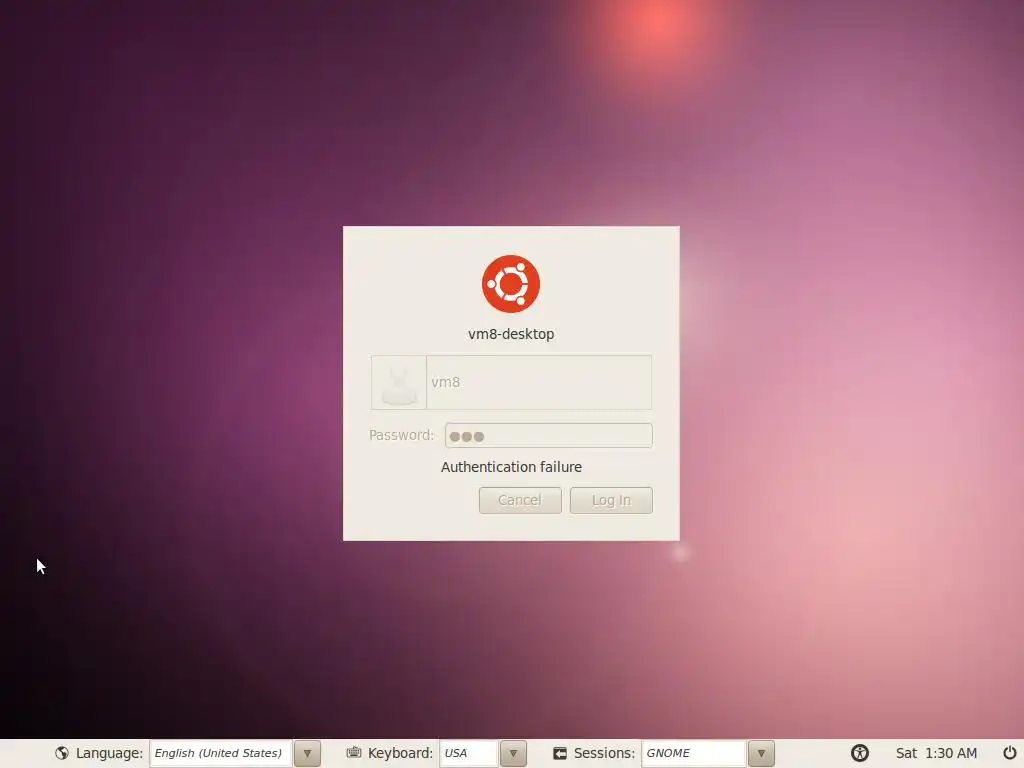Click the Keyboard layout icon

(x=354, y=752)
